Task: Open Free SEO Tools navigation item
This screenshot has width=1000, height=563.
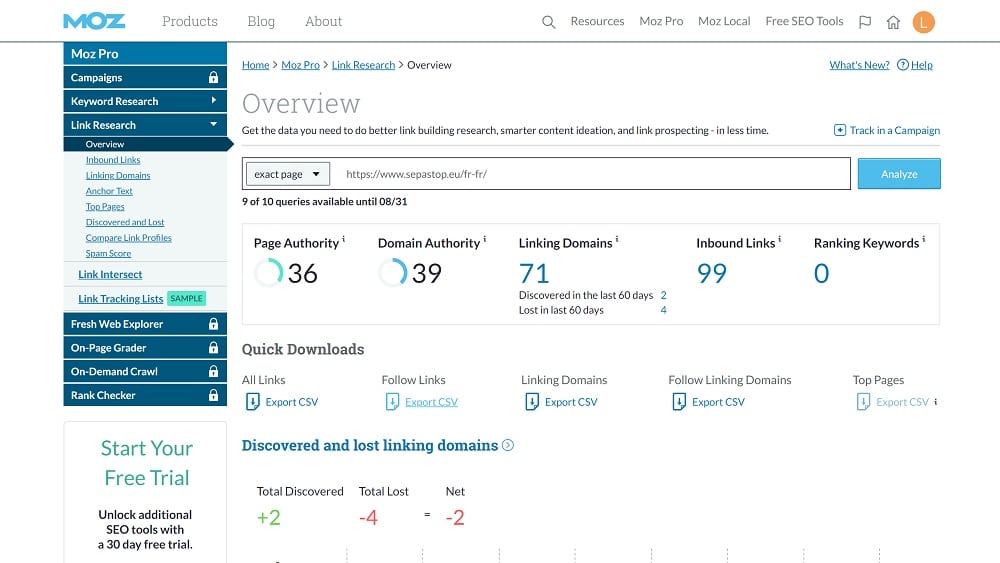Action: [x=804, y=21]
